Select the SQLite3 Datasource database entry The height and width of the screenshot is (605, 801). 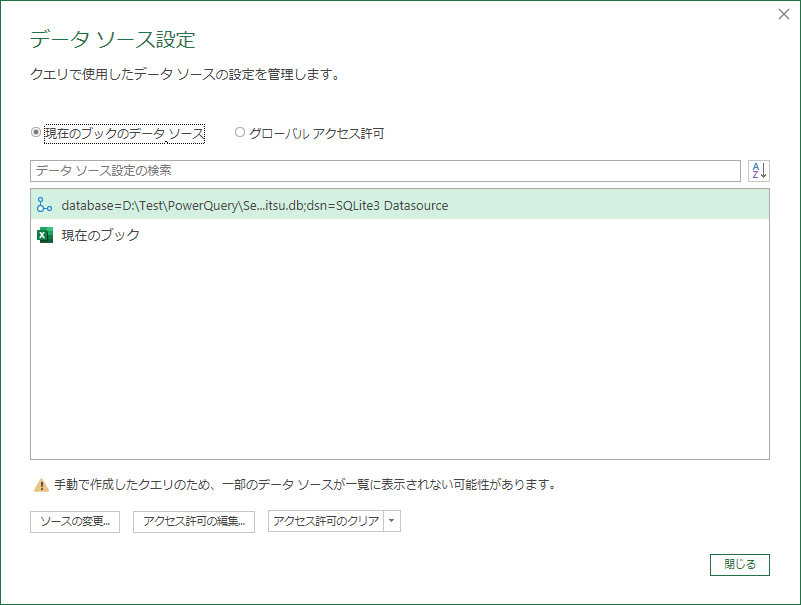coord(400,205)
